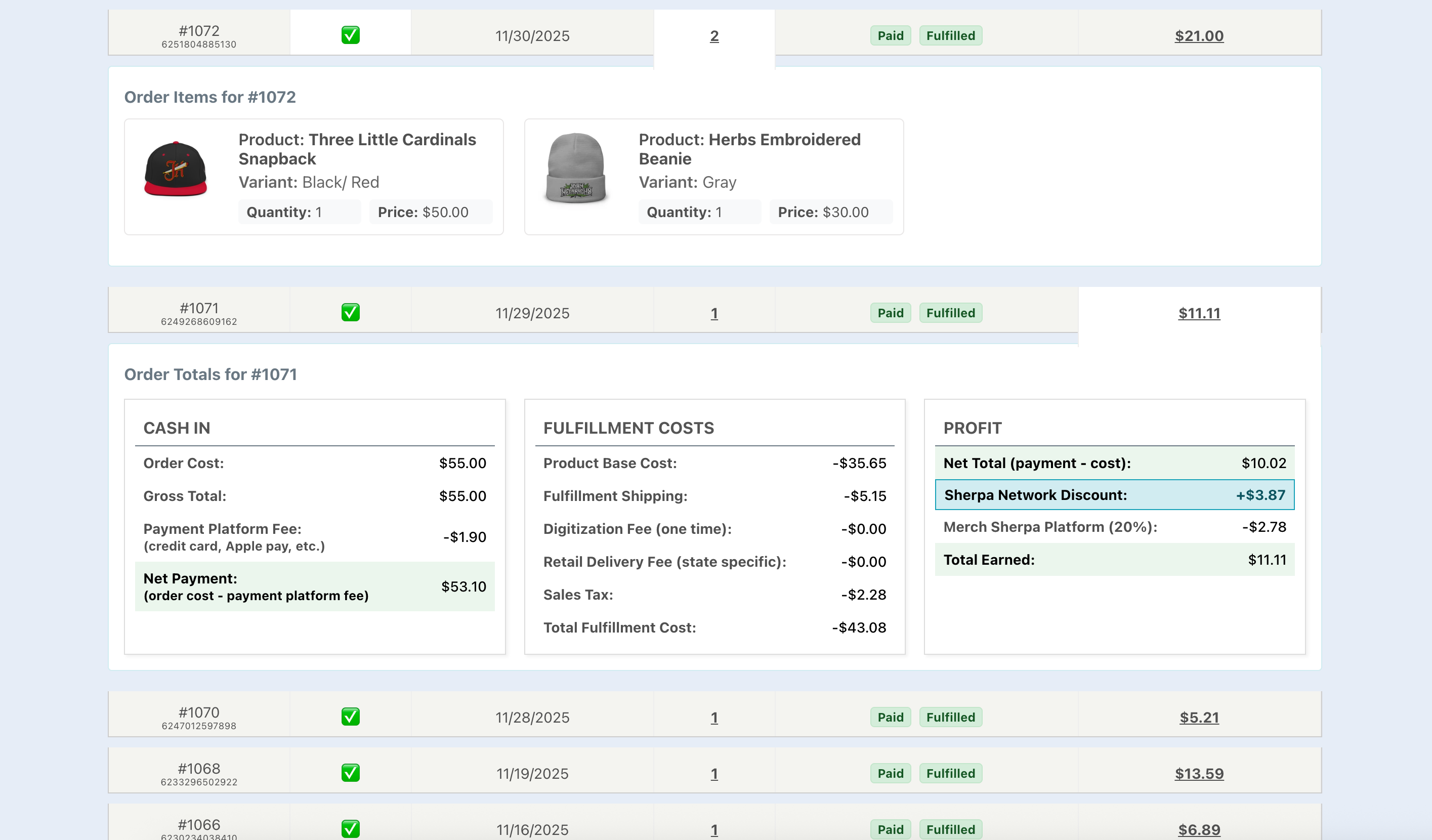The image size is (1432, 840).
Task: Collapse order #1071 totals via $11.11
Action: (1198, 313)
